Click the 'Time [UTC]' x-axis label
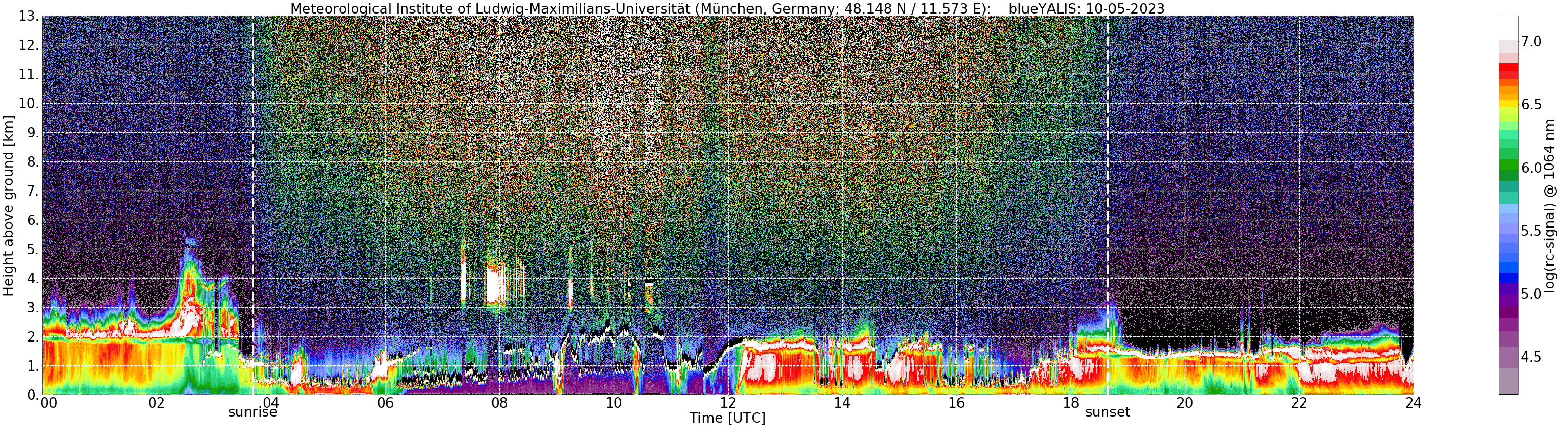The width and height of the screenshot is (1568, 429). pyautogui.click(x=728, y=419)
